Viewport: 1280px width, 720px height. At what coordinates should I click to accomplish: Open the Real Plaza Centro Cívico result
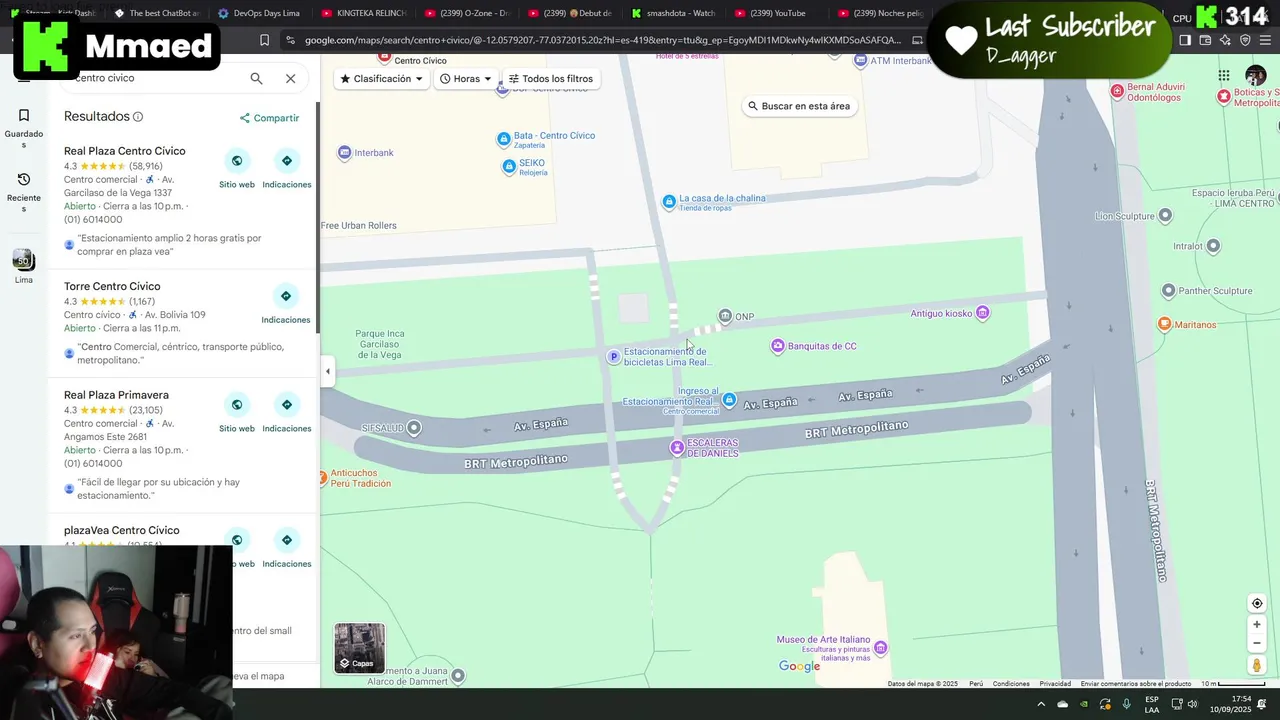click(x=124, y=151)
